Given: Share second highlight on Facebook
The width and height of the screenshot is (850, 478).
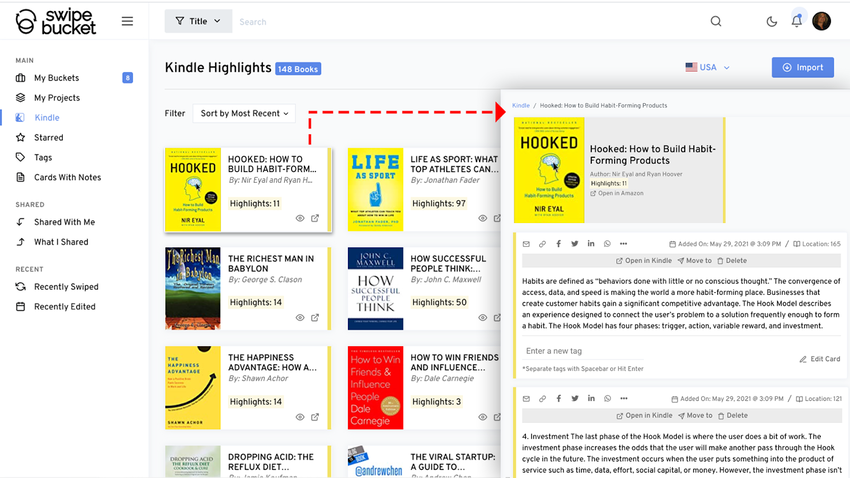Looking at the screenshot, I should 558,399.
